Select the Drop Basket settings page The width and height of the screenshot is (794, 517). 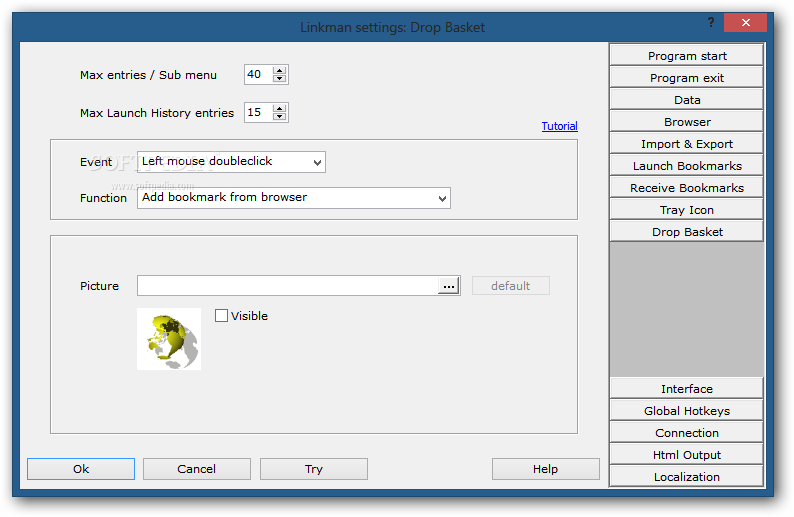click(686, 232)
